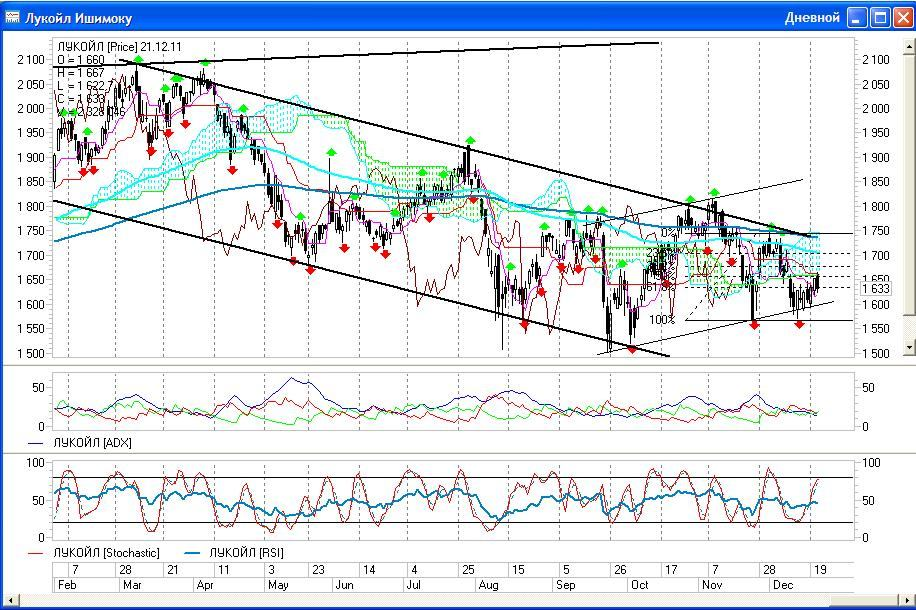This screenshot has height=610, width=916.
Task: Click the chart window icon in title bar
Action: [x=12, y=18]
